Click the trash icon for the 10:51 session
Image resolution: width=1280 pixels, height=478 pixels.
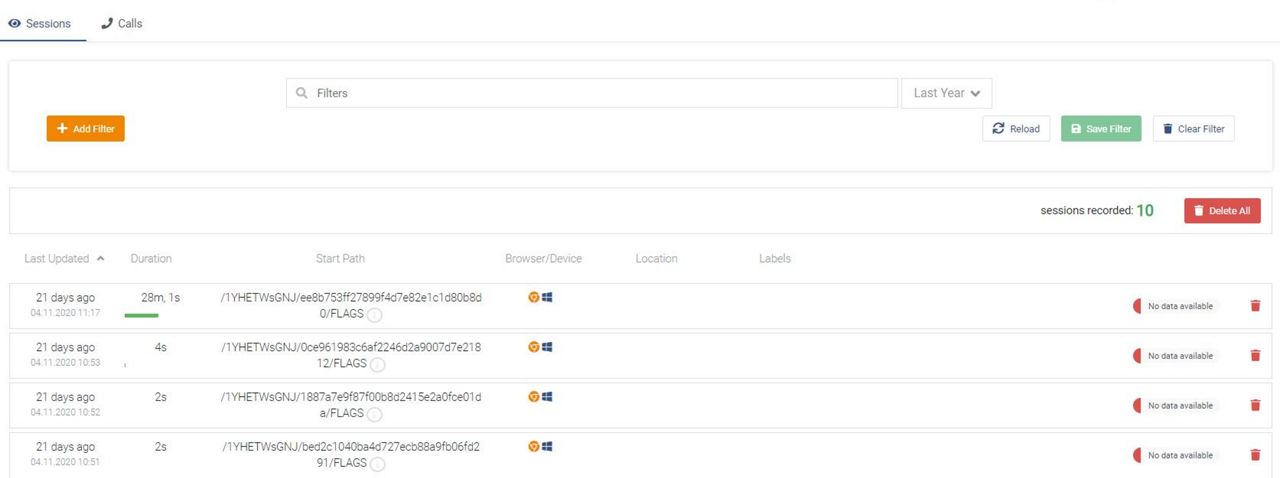[1255, 455]
